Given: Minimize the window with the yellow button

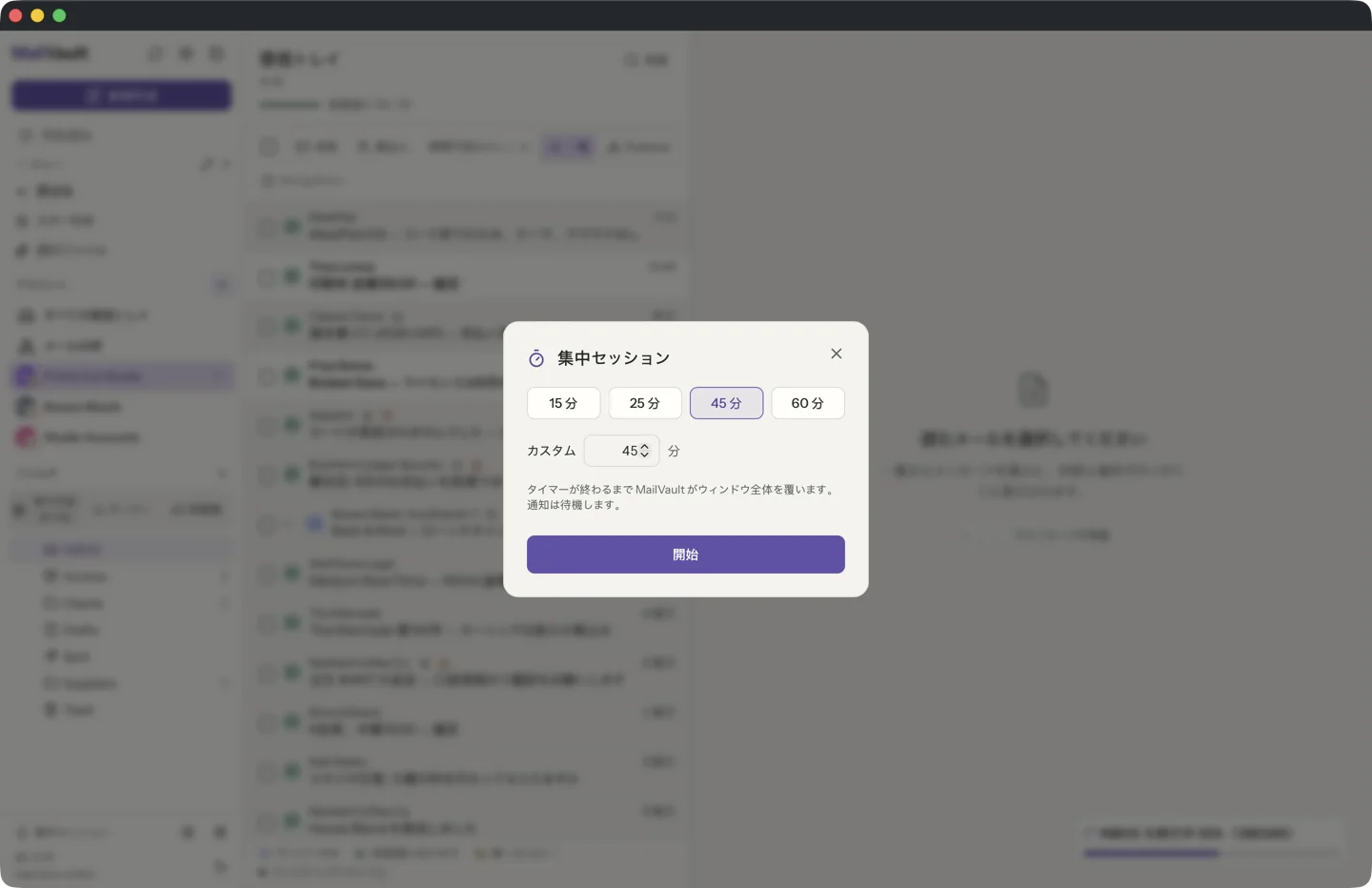Looking at the screenshot, I should click(x=37, y=15).
